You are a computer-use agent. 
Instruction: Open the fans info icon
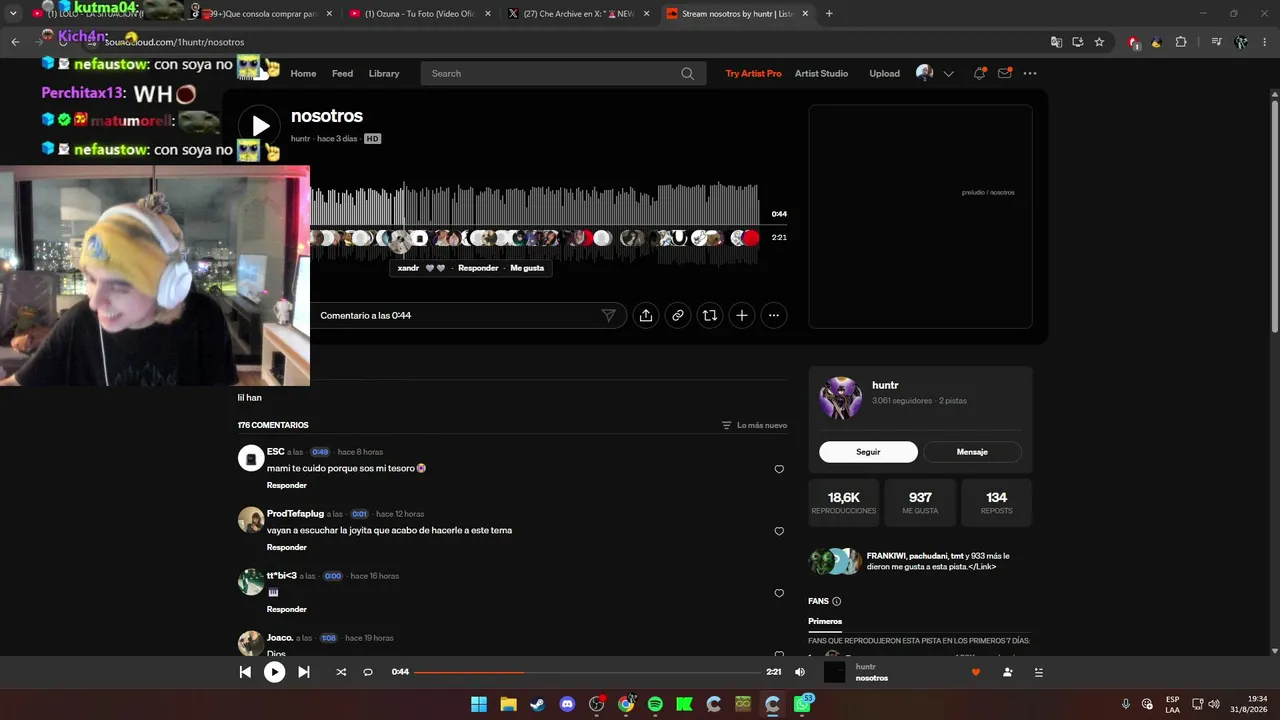(x=837, y=601)
